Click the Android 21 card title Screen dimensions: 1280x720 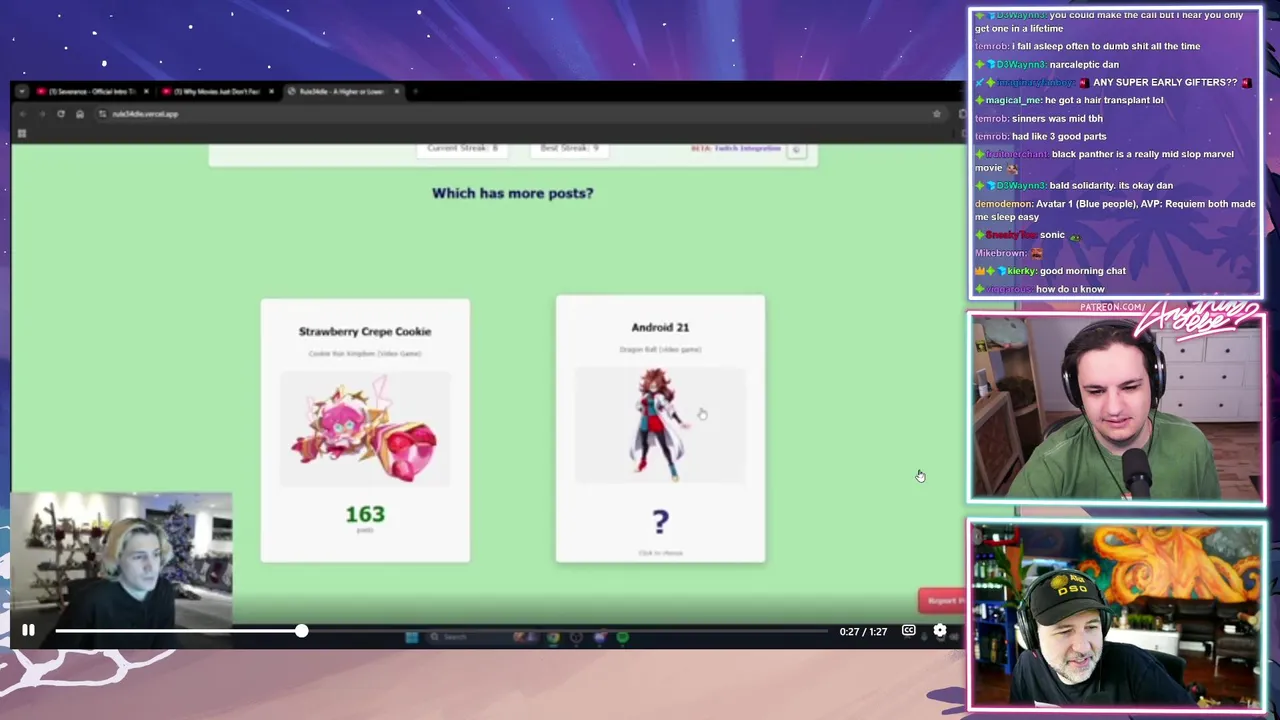660,327
